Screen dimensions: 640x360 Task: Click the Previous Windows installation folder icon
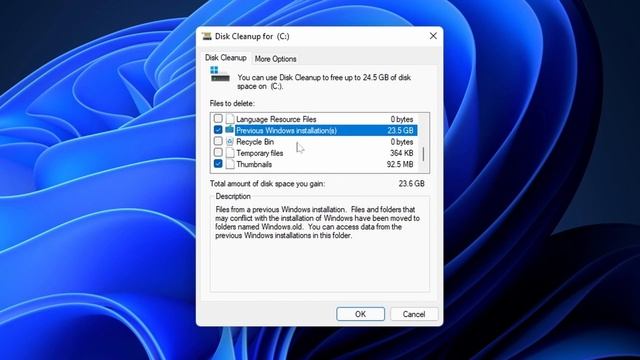[230, 130]
